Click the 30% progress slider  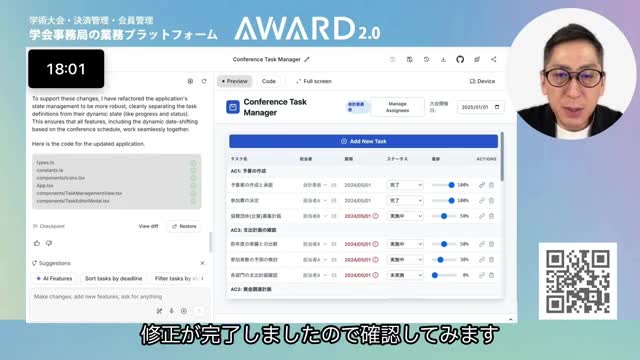click(x=443, y=260)
